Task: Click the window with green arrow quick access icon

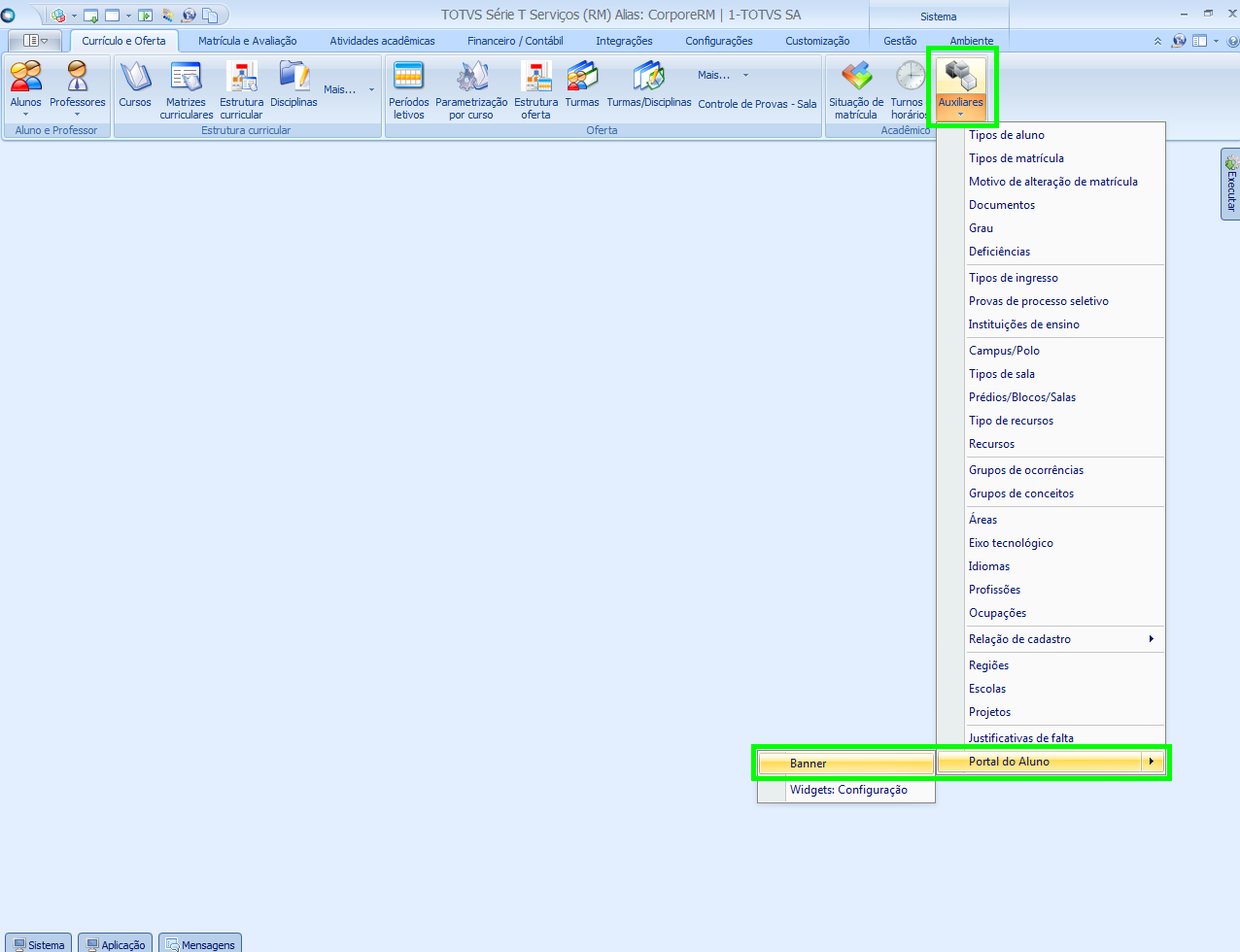Action: (91, 16)
